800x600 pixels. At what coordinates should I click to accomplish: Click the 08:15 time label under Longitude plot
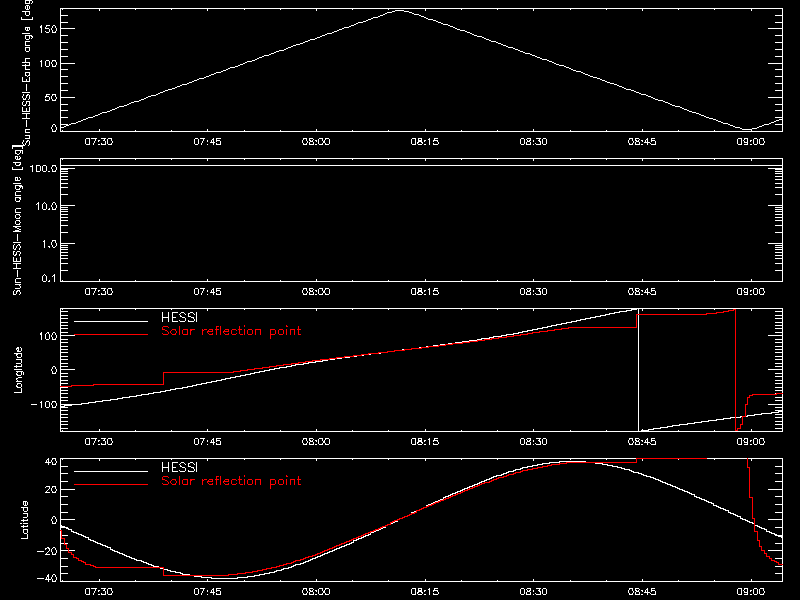tap(424, 442)
